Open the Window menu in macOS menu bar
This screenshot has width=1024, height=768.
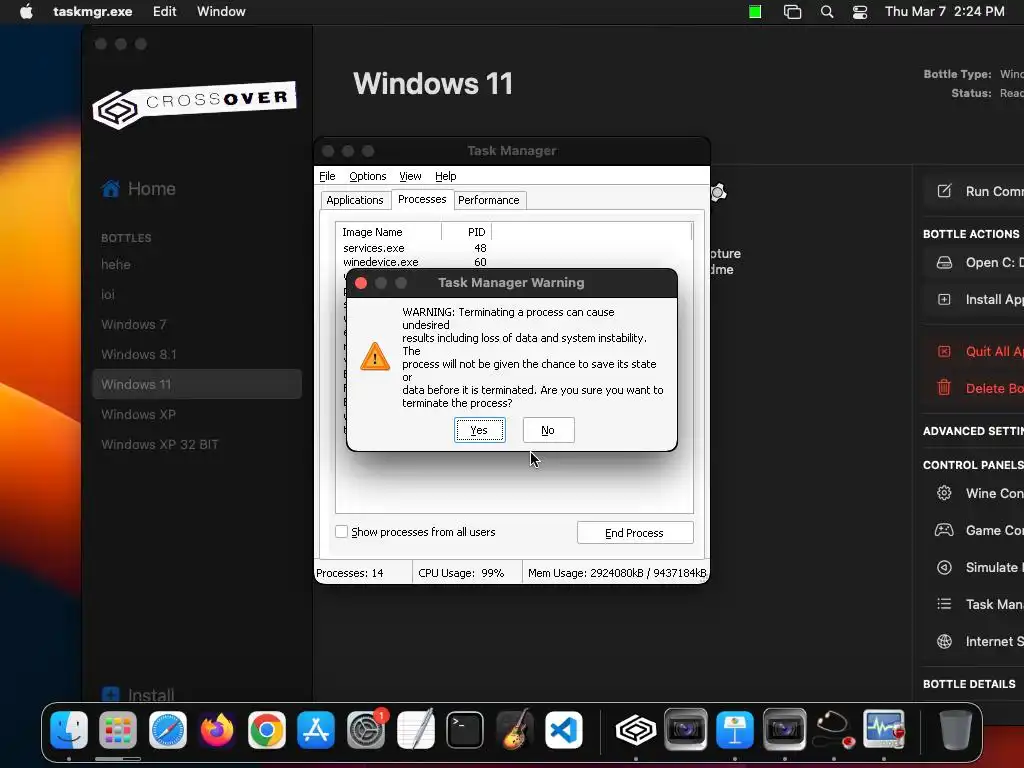point(221,11)
